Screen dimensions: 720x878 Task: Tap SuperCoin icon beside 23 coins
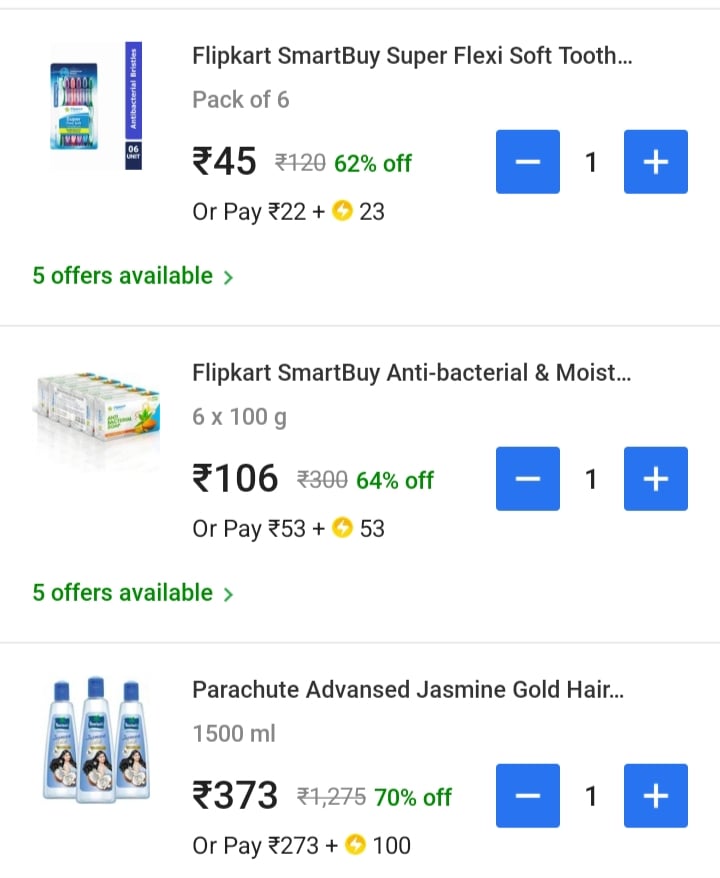[x=343, y=212]
